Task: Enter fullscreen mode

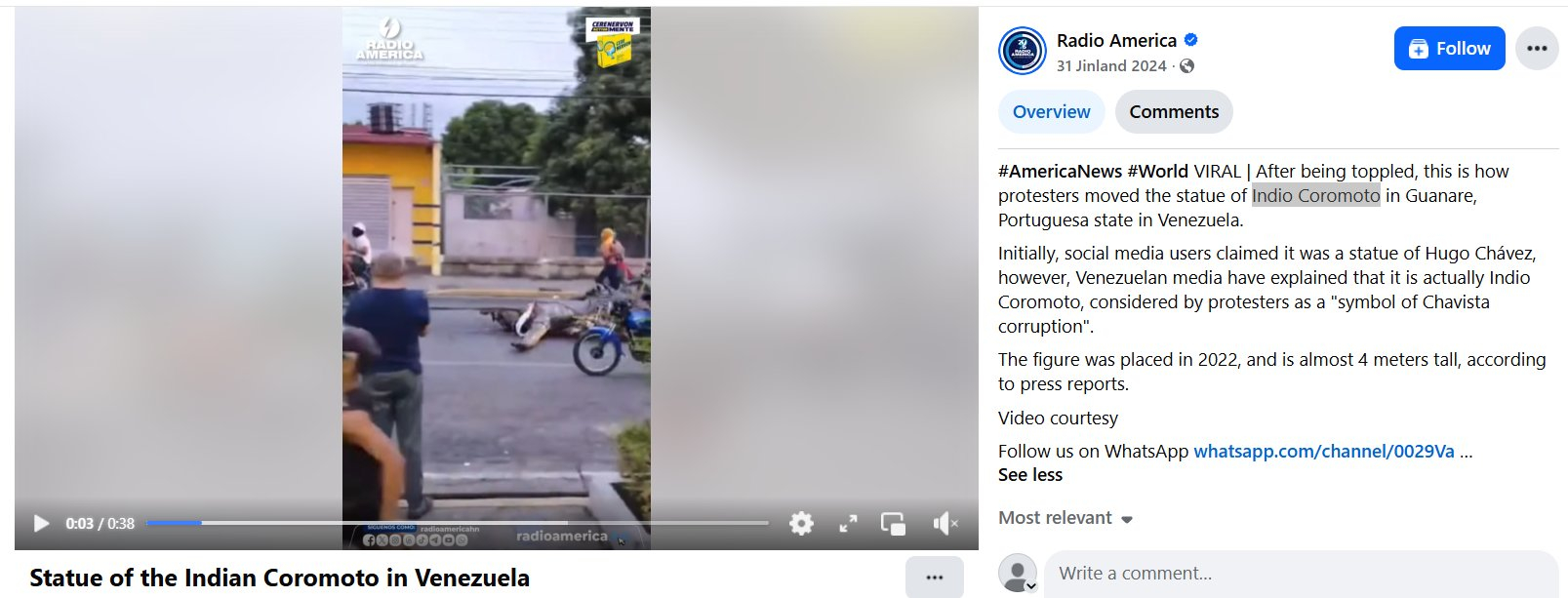Action: point(848,524)
